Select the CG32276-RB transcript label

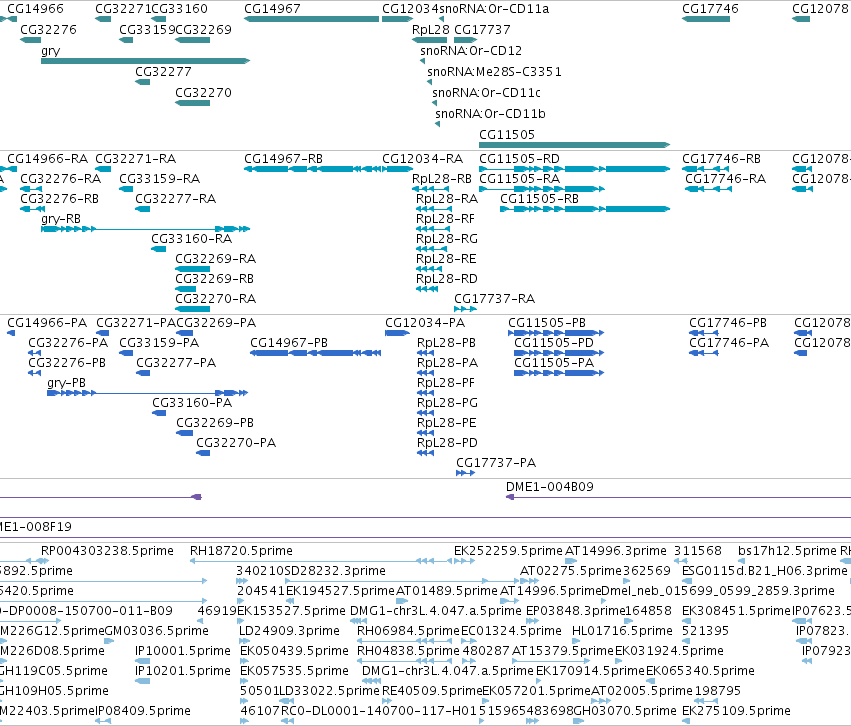tap(60, 199)
